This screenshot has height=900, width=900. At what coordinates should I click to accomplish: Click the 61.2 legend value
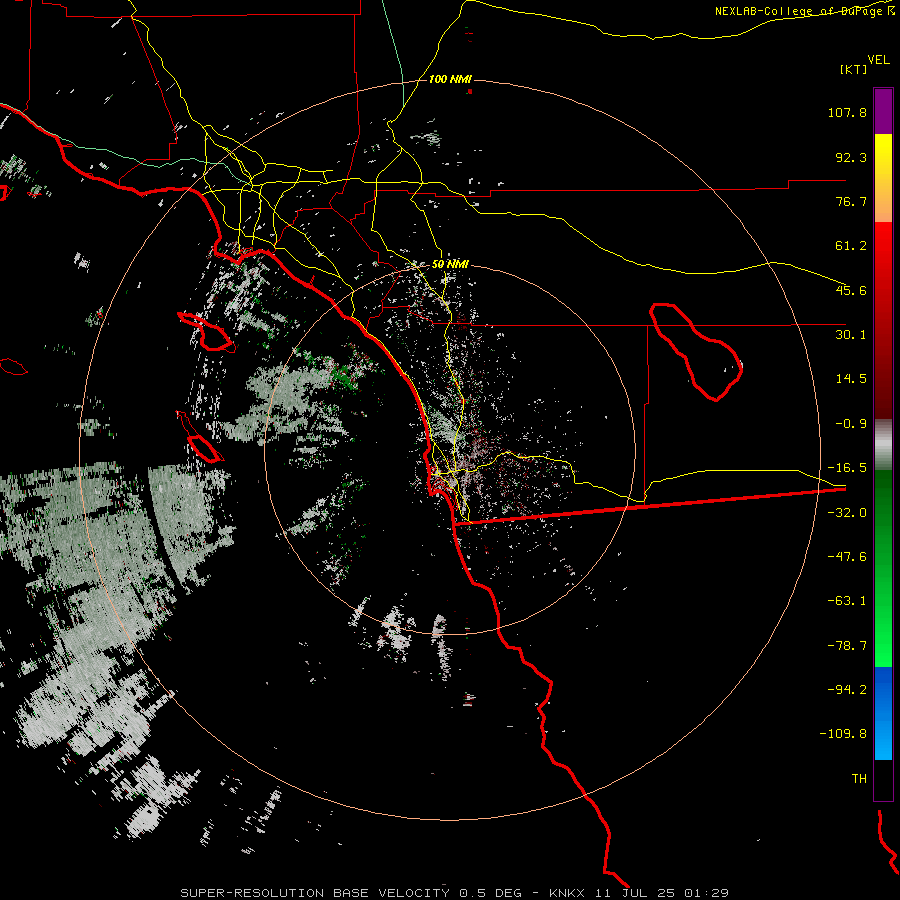pyautogui.click(x=851, y=246)
